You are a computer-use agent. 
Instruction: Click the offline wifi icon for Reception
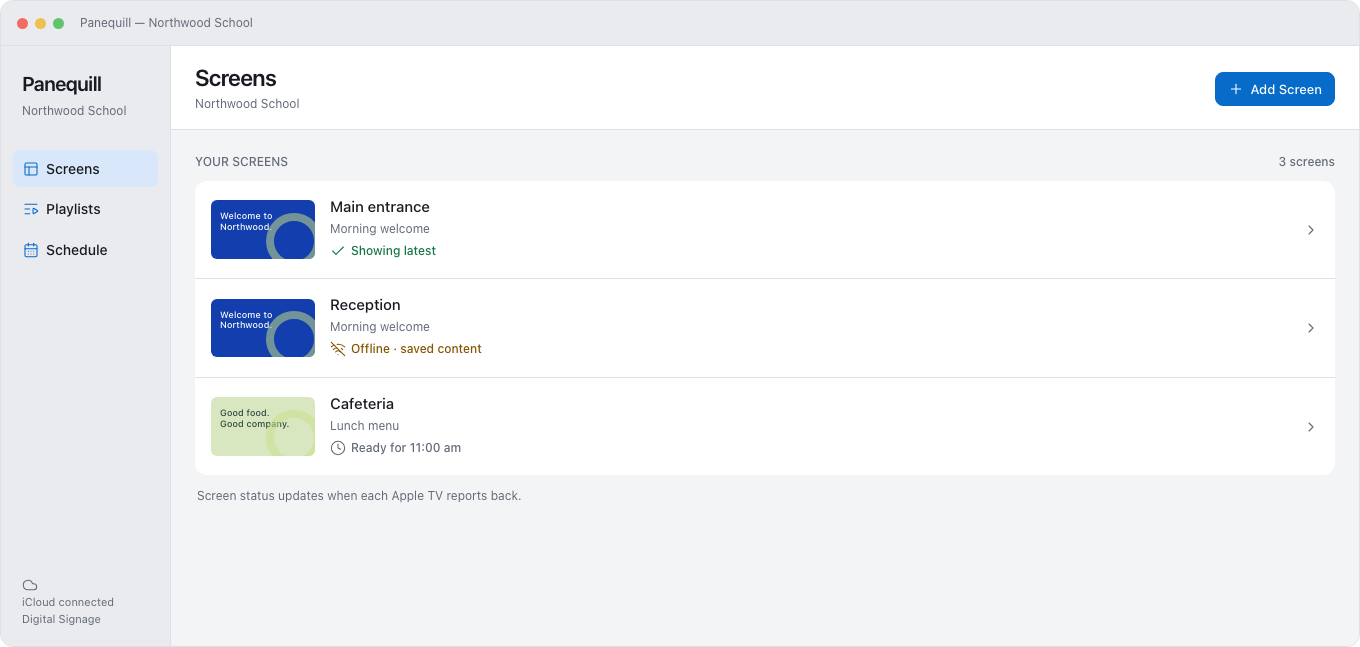click(x=338, y=349)
